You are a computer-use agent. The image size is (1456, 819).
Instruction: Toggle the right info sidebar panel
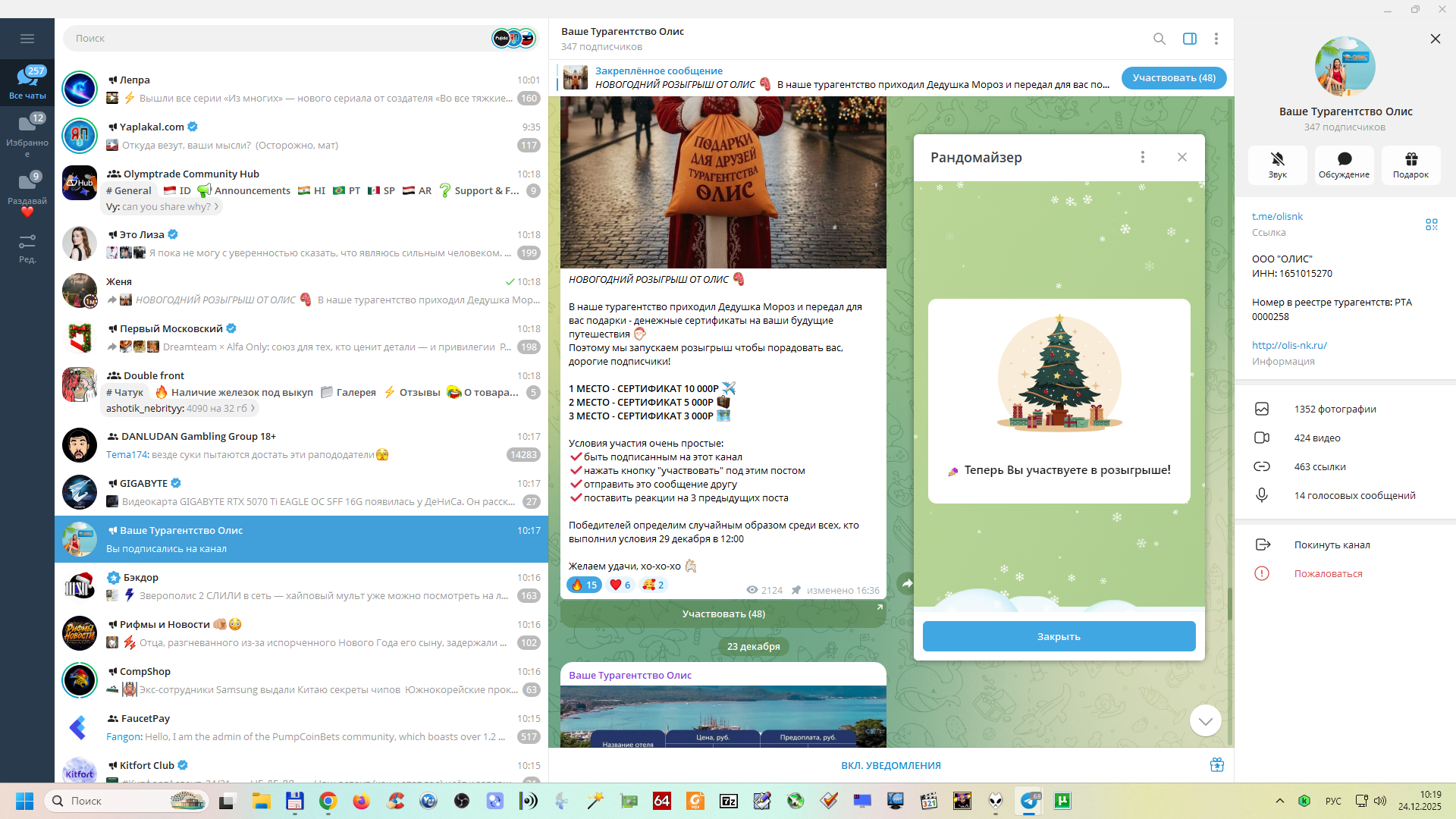click(1189, 39)
